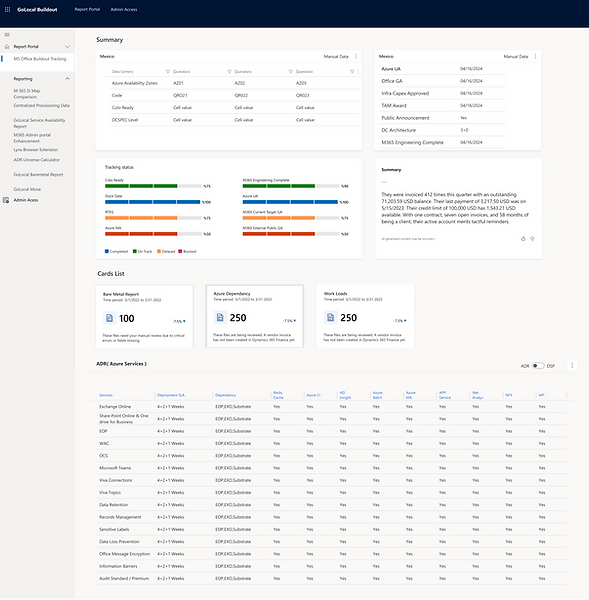589x600 pixels.
Task: Open Lynx Browser Extension item
Action: 36,150
